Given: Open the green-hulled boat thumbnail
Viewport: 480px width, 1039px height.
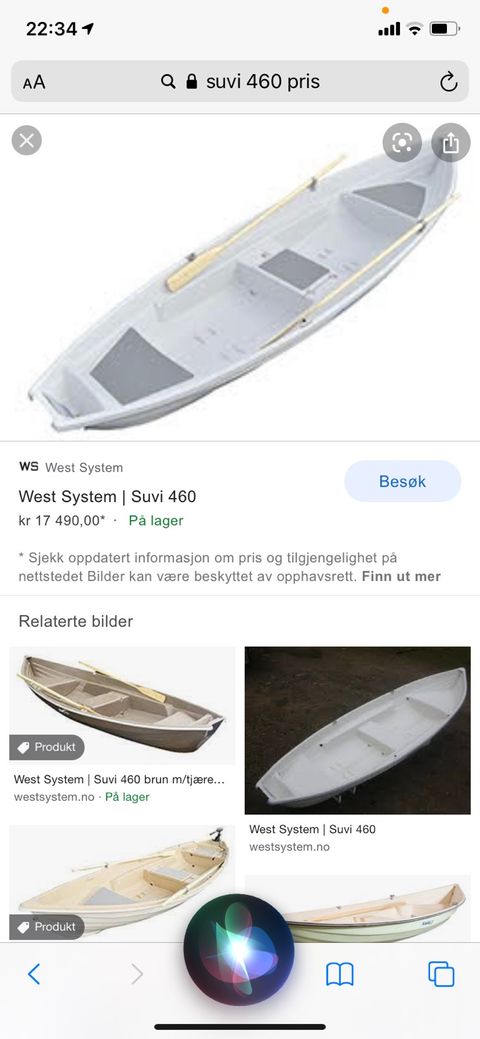Looking at the screenshot, I should point(357,908).
